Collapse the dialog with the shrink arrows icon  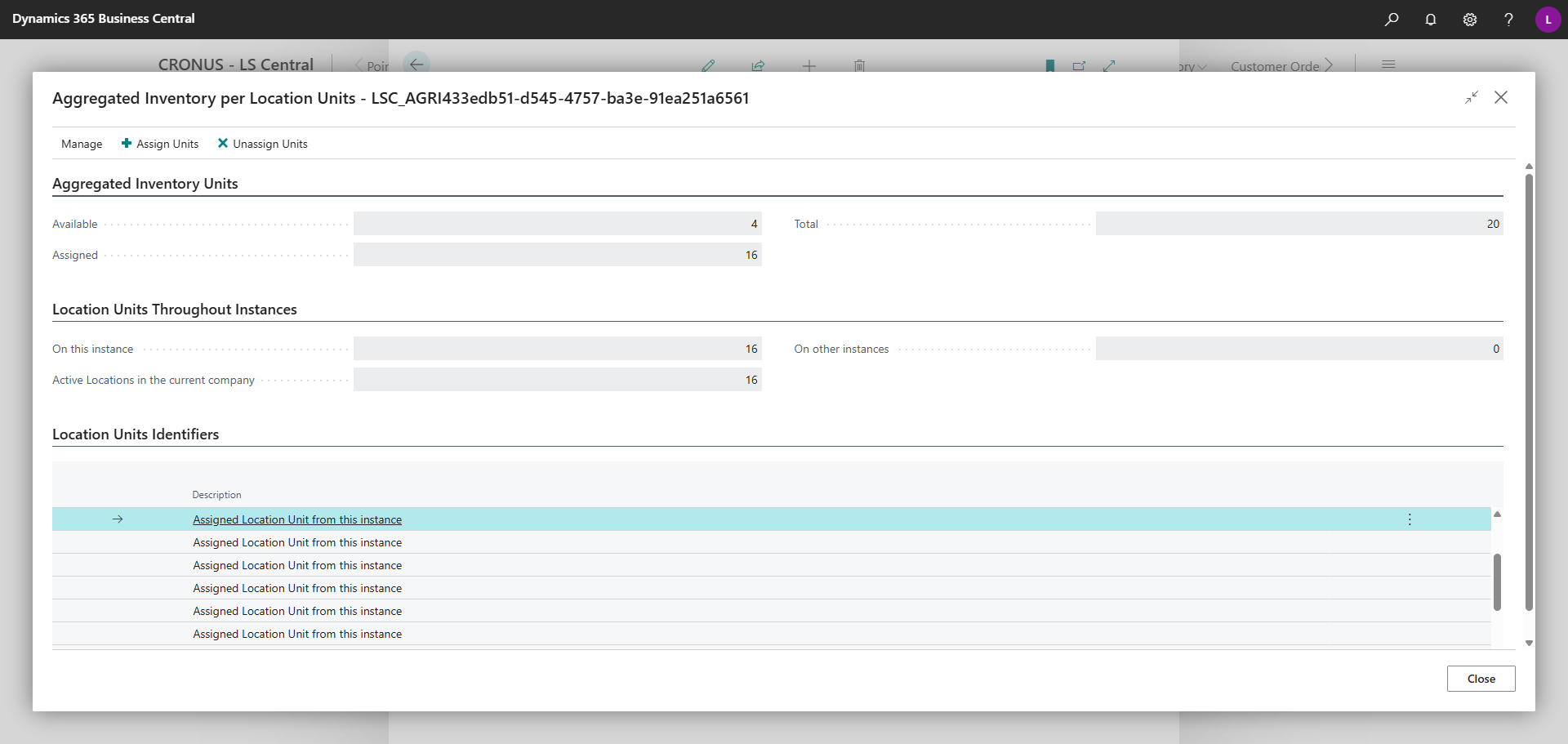(1472, 98)
